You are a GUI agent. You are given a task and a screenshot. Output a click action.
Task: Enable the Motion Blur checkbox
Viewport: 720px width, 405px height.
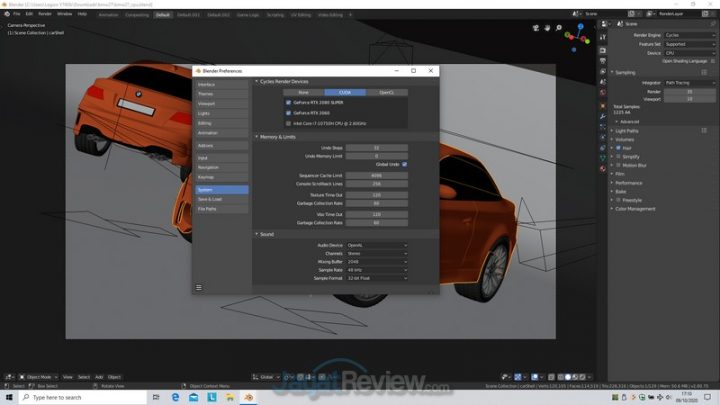[619, 165]
